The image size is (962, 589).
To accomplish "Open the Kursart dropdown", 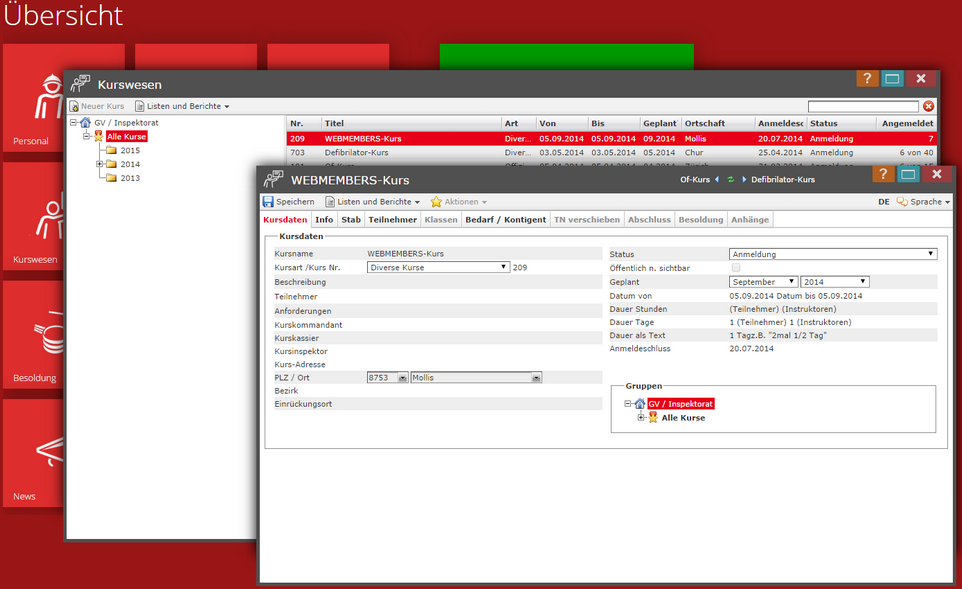I will 438,267.
